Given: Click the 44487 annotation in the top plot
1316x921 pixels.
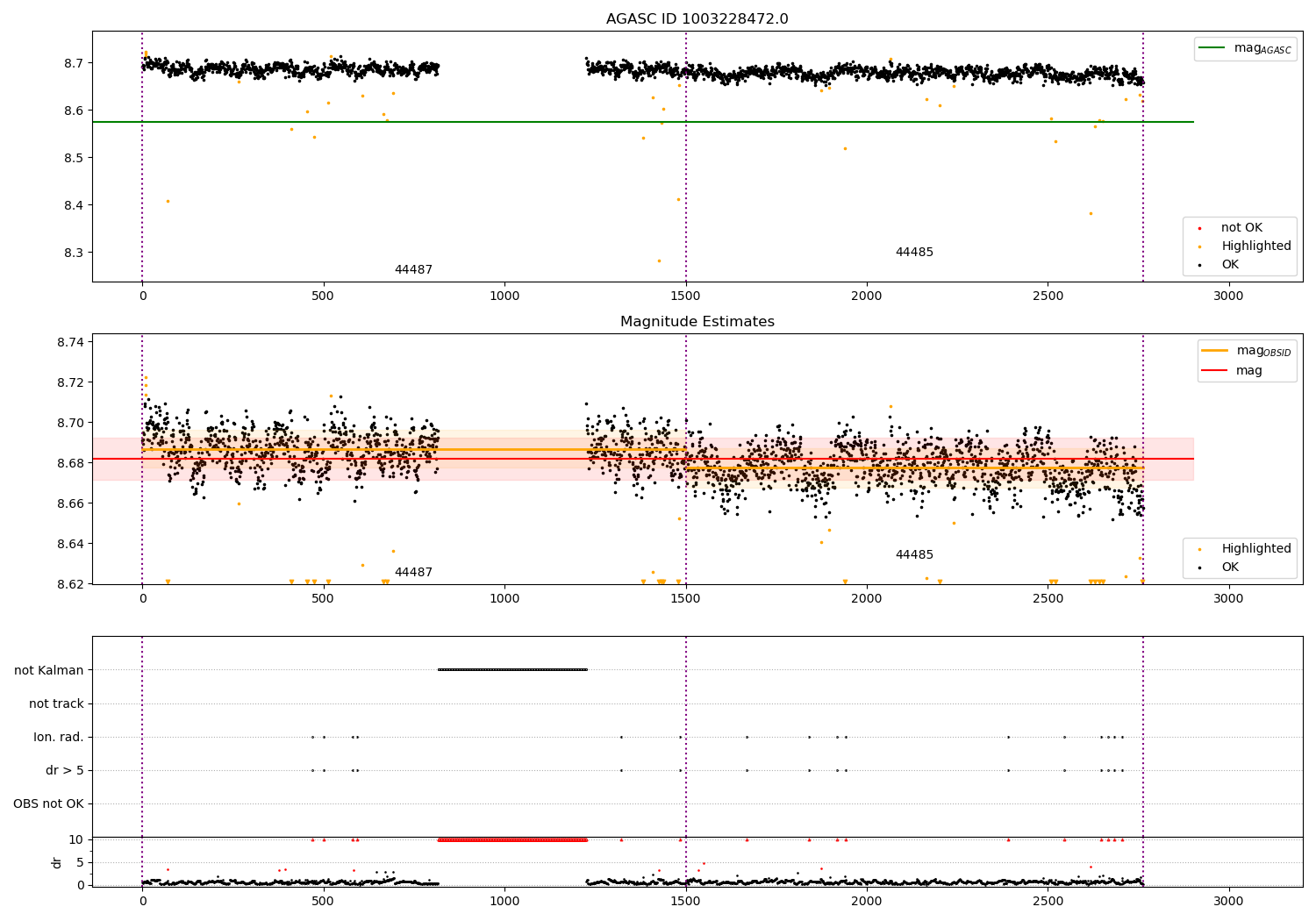Looking at the screenshot, I should tap(413, 270).
